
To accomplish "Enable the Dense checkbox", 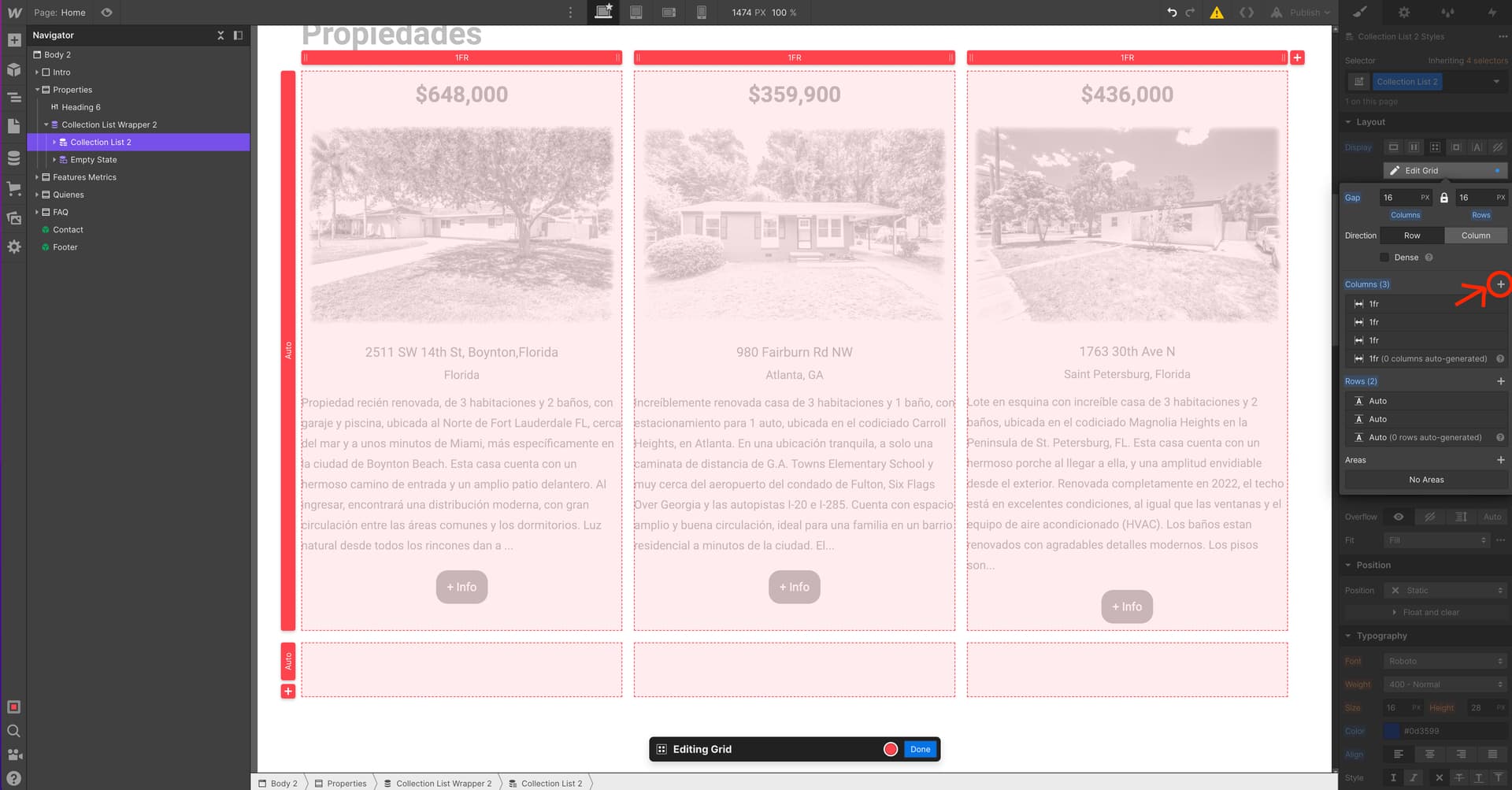I will point(1384,258).
